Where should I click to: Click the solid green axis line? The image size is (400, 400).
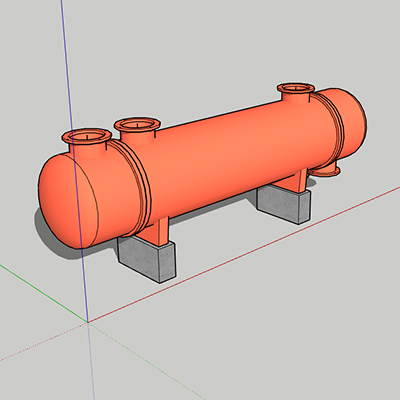(x=43, y=293)
